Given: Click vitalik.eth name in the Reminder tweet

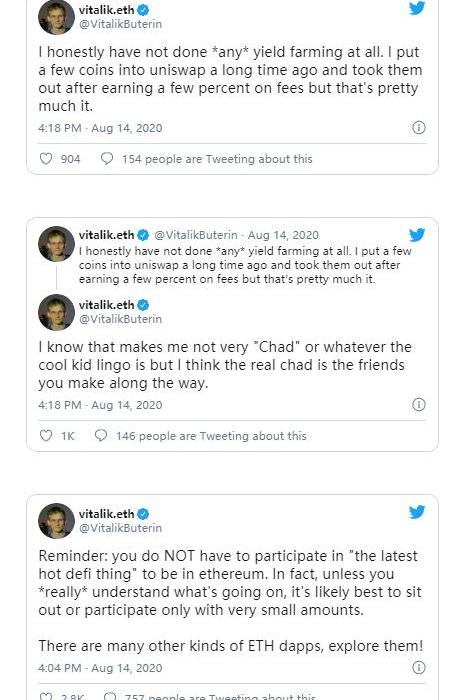Looking at the screenshot, I should tap(106, 514).
